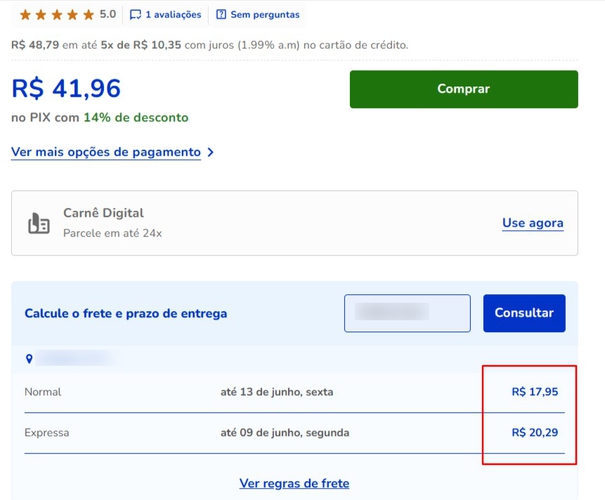The height and width of the screenshot is (500, 605).
Task: Expand payment options using the chevron arrow
Action: (210, 153)
